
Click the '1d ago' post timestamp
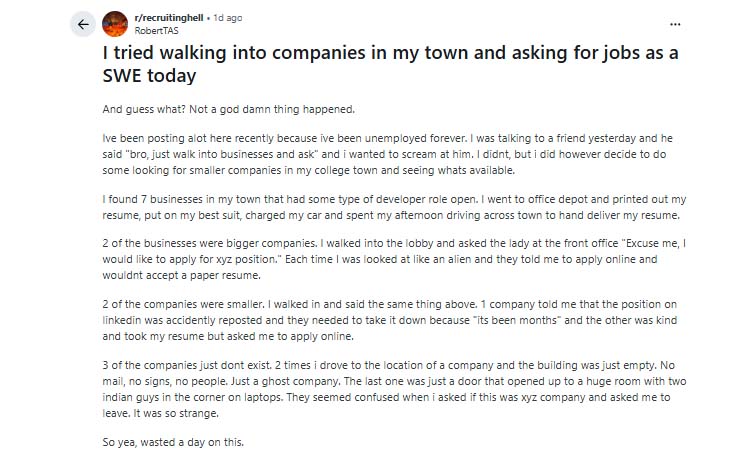click(227, 18)
